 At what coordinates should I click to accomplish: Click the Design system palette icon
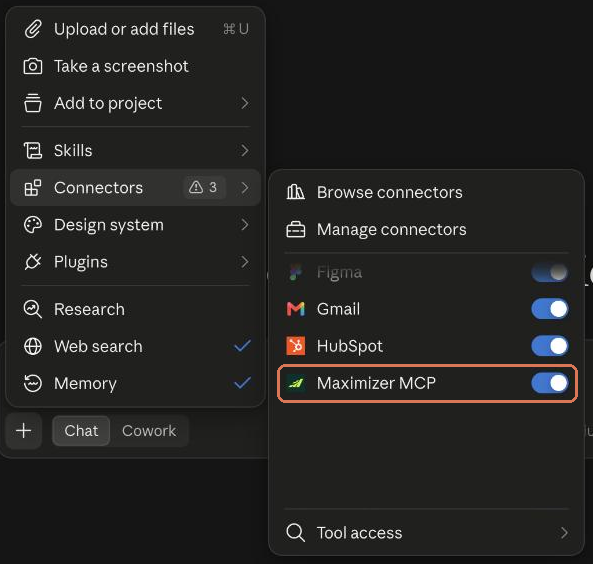(33, 225)
